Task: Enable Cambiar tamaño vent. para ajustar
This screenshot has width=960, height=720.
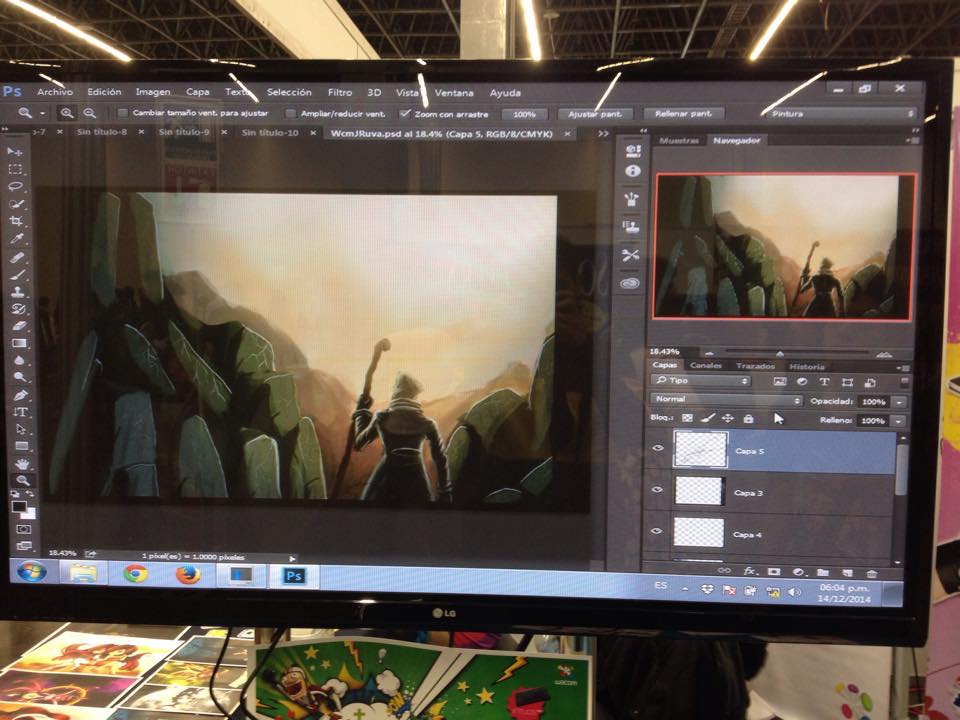Action: pyautogui.click(x=122, y=113)
